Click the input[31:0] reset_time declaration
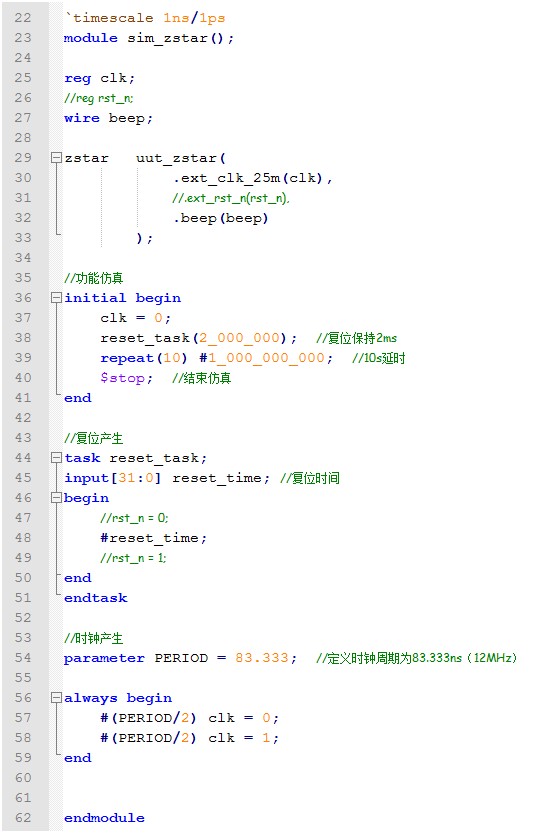The width and height of the screenshot is (536, 833). pos(167,478)
